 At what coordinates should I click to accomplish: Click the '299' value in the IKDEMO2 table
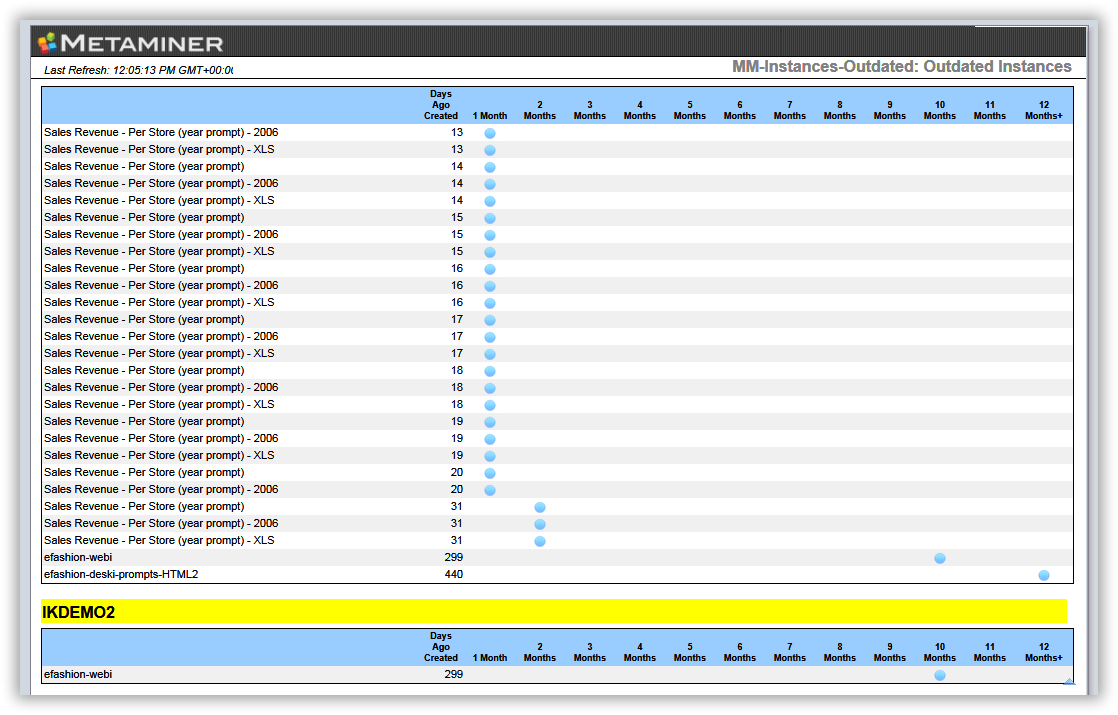pos(453,674)
